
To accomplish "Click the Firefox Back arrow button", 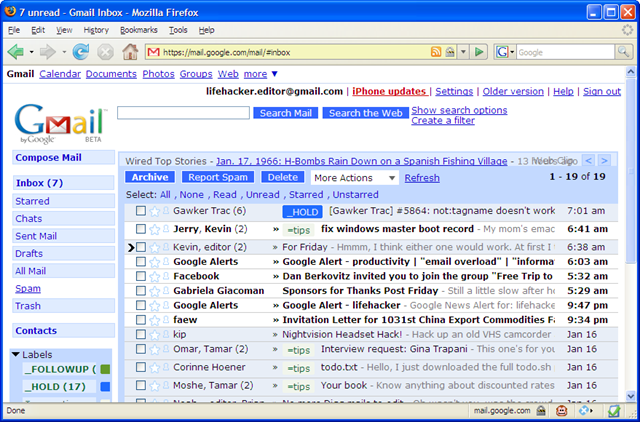I will [x=16, y=52].
